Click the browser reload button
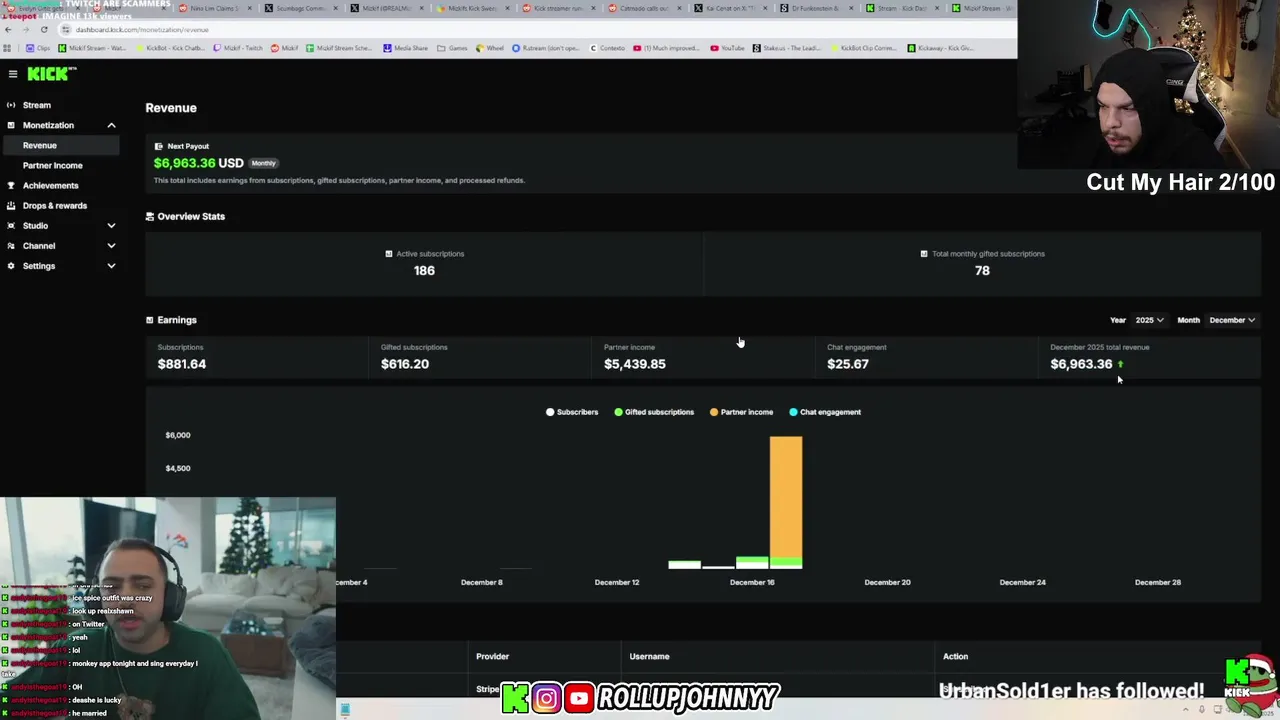The width and height of the screenshot is (1280, 720). [x=44, y=29]
